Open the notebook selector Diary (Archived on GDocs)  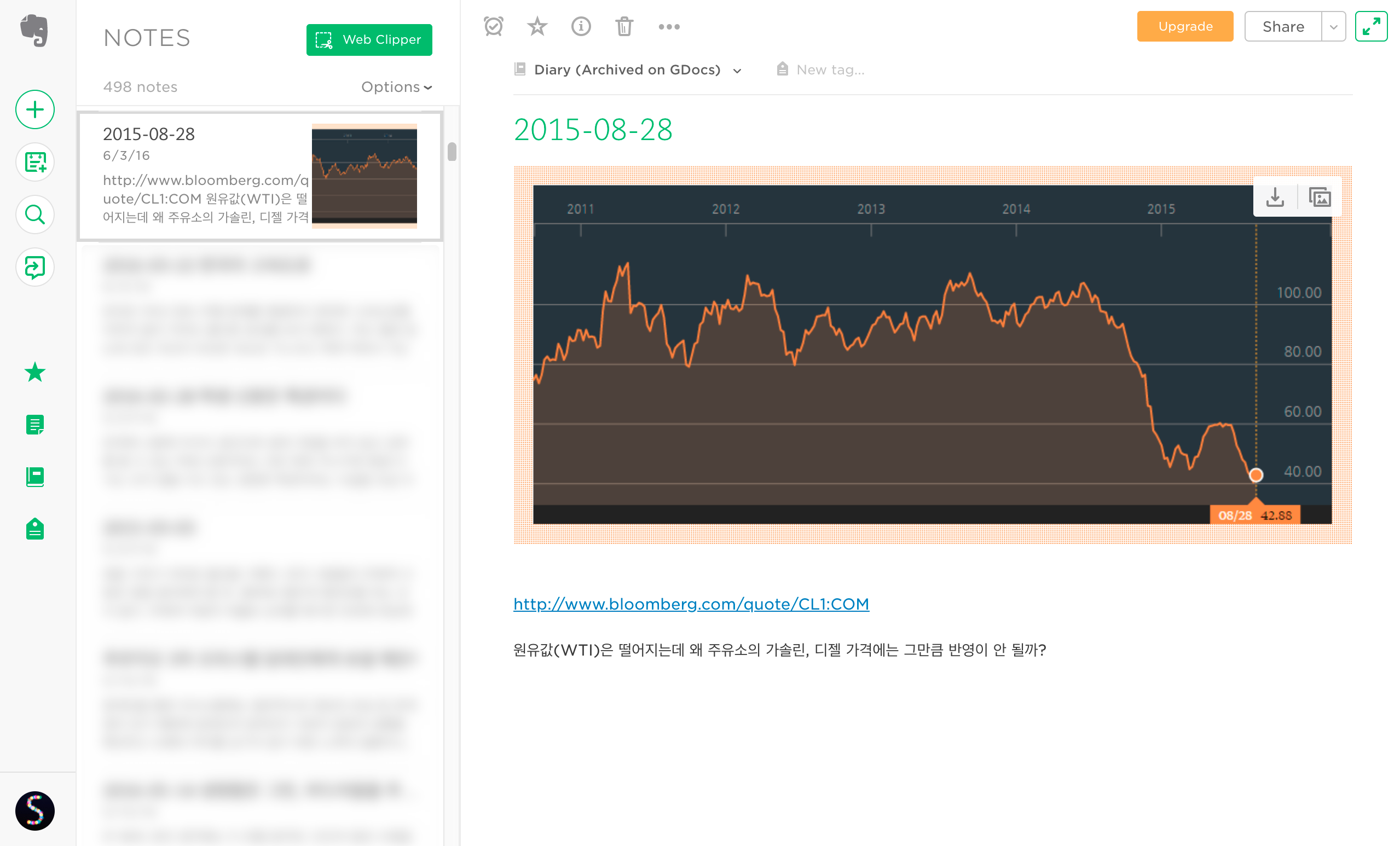pos(627,69)
